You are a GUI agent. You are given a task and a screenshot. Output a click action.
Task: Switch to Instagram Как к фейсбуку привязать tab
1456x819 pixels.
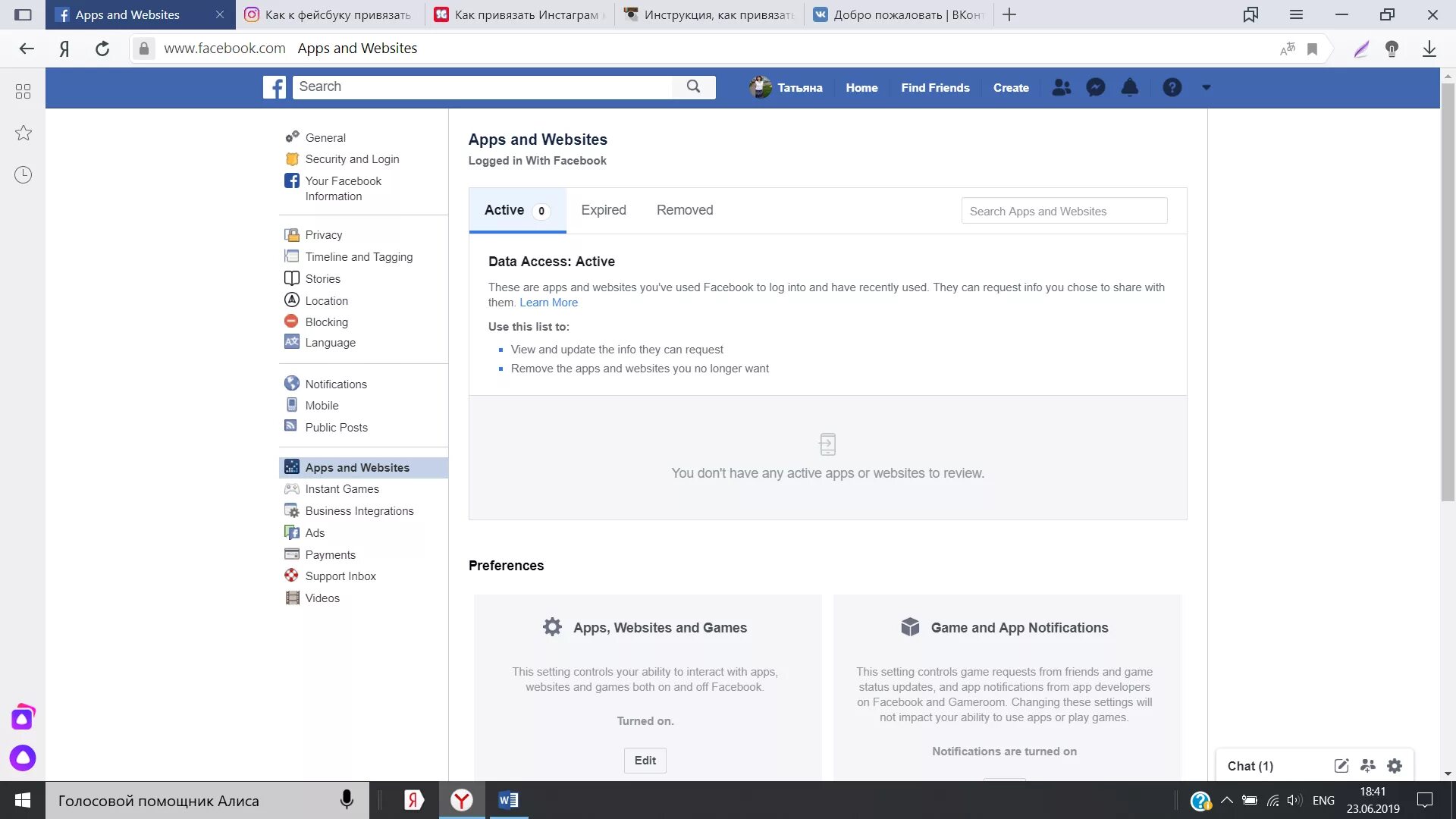click(330, 14)
